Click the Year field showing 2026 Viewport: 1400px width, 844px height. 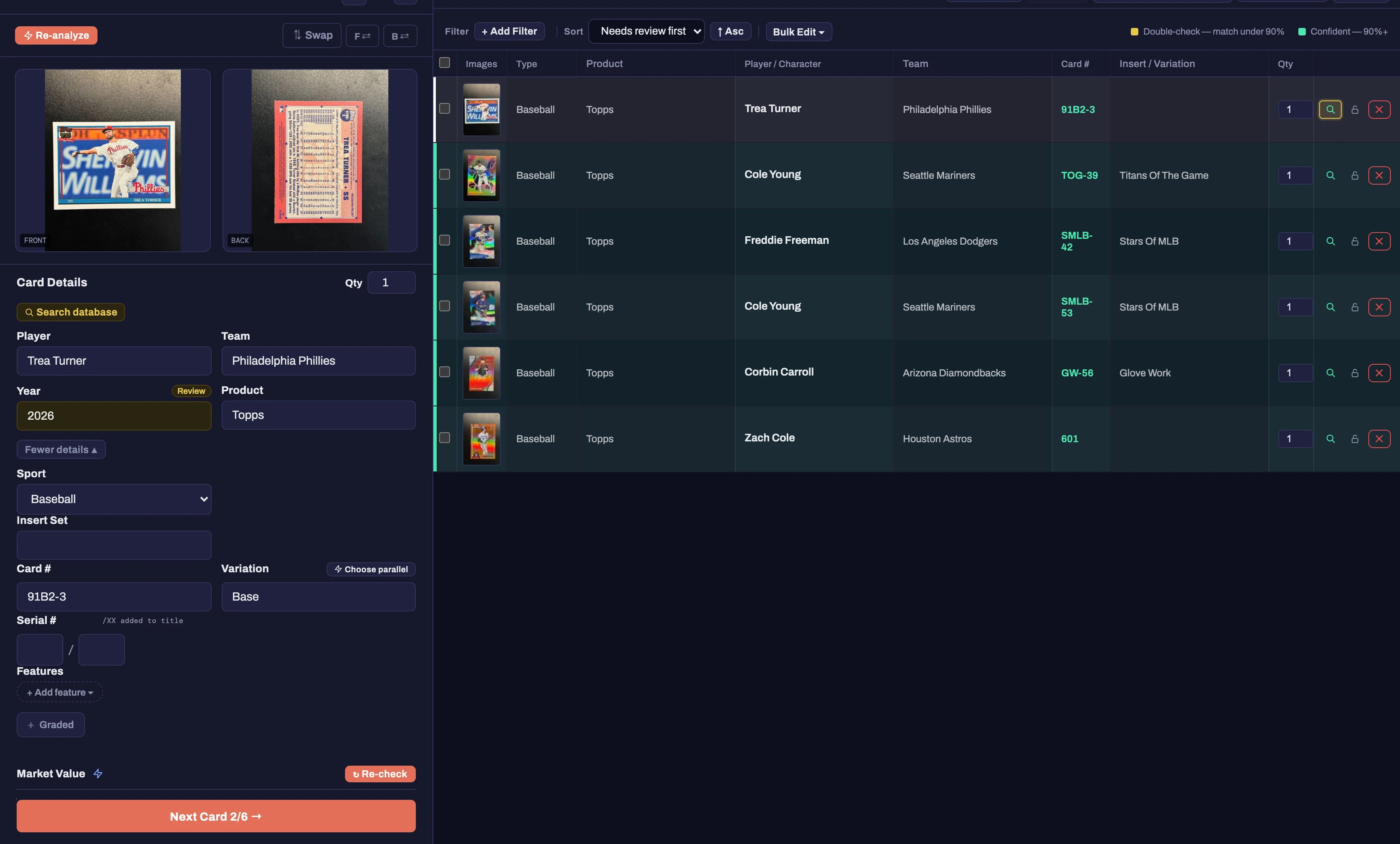coord(114,416)
